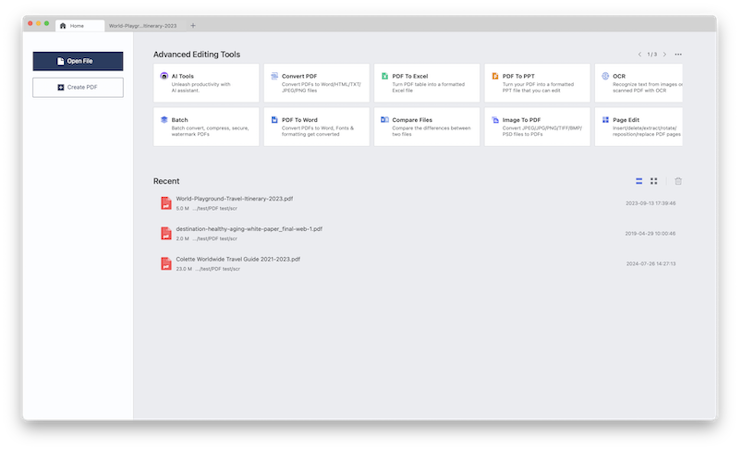Image resolution: width=739 pixels, height=450 pixels.
Task: Click Convert PDF card description
Action: pos(321,88)
